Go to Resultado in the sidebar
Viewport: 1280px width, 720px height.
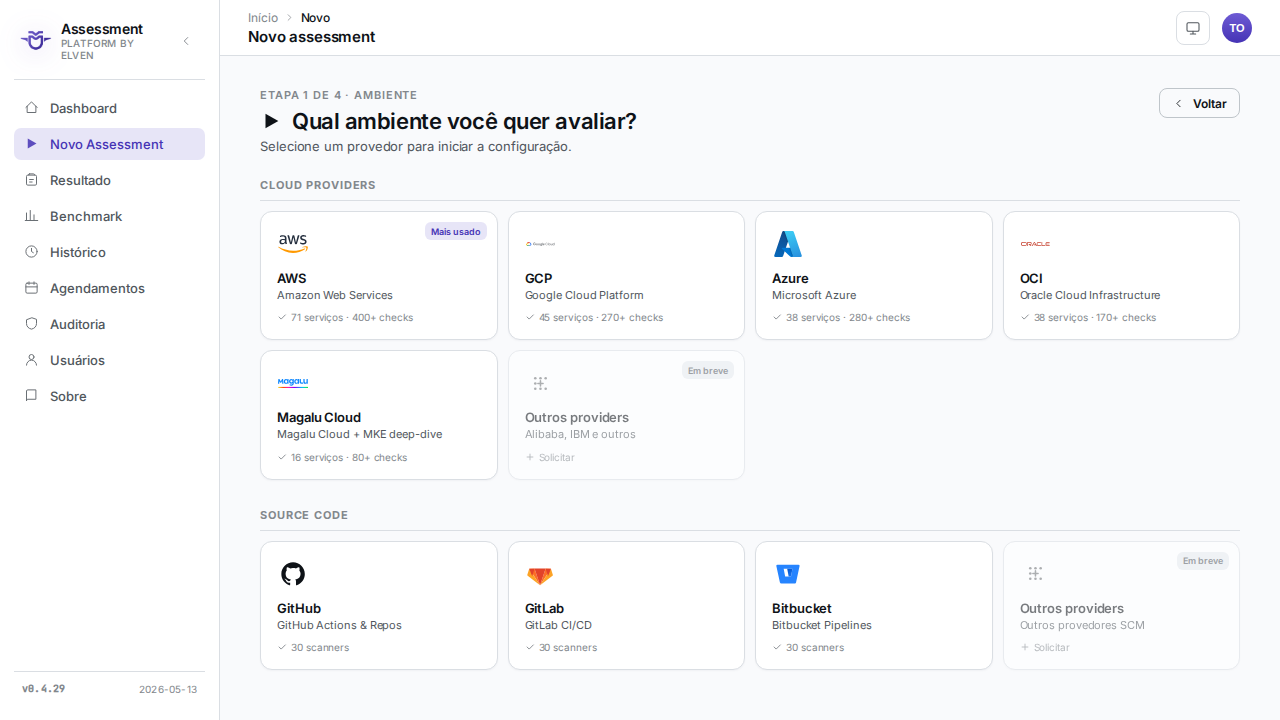(x=110, y=180)
